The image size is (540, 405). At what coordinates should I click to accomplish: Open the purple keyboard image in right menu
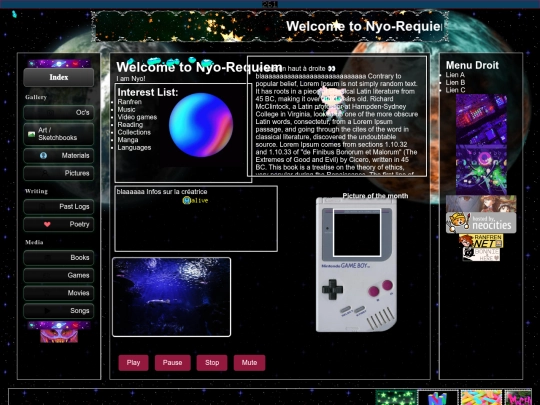pos(481,120)
